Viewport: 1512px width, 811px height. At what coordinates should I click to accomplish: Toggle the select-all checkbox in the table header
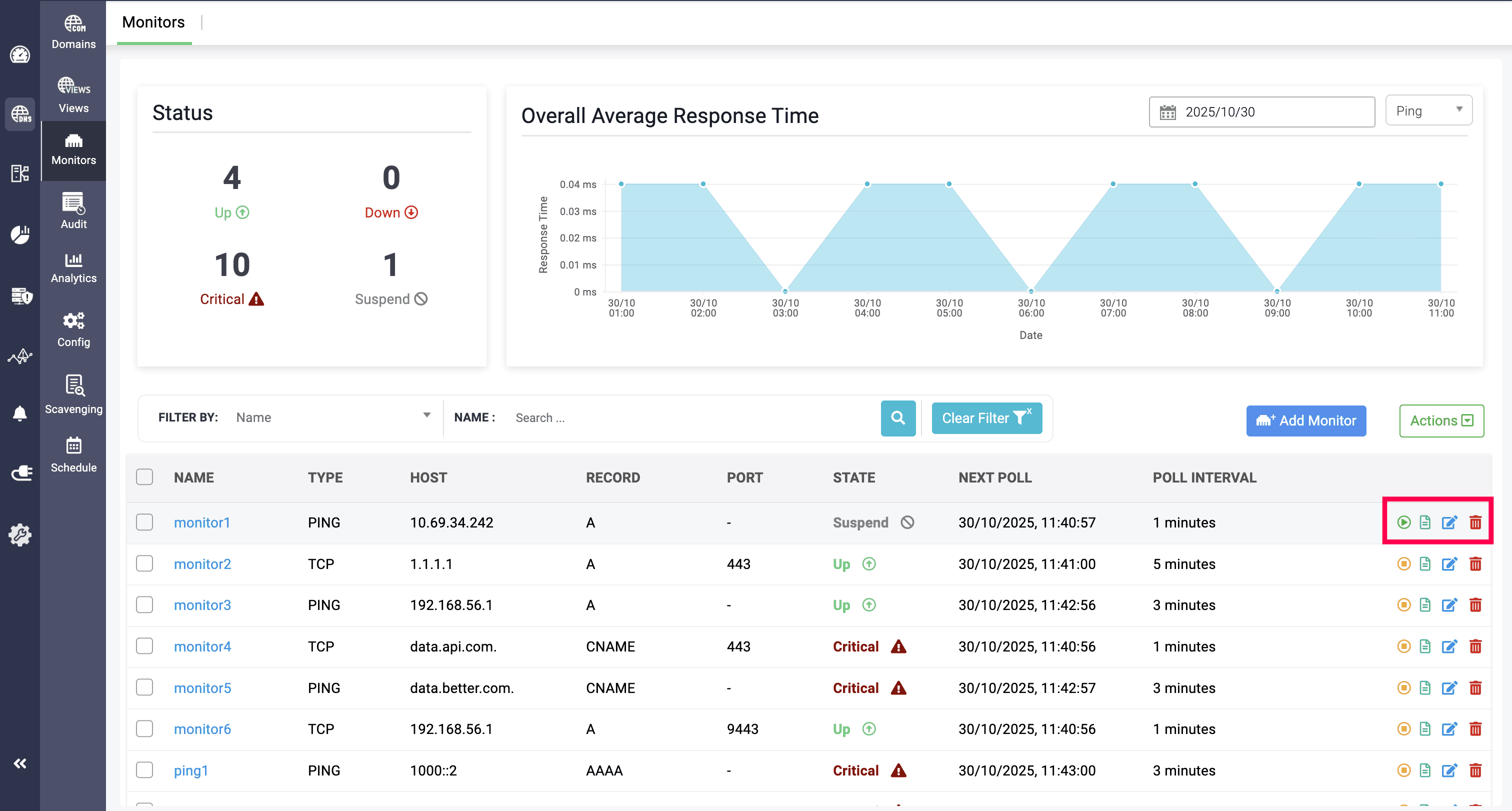pyautogui.click(x=144, y=477)
